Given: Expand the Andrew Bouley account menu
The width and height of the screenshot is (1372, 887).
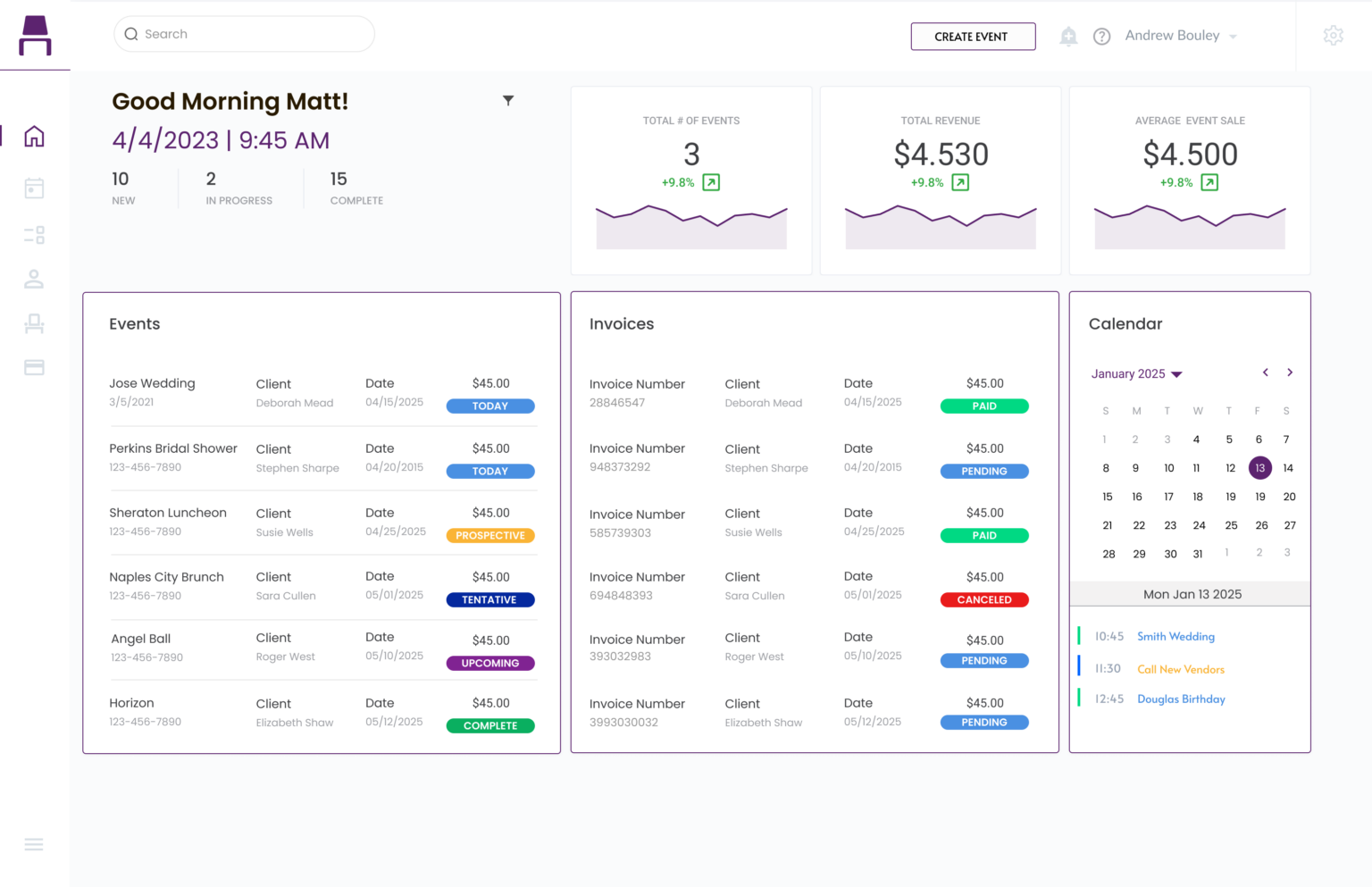Looking at the screenshot, I should pos(1181,36).
